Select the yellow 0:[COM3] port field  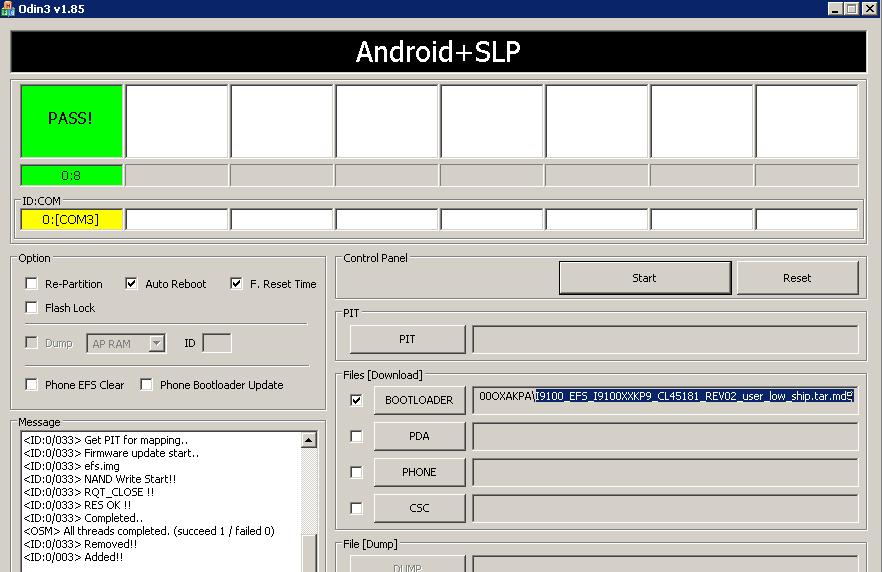(x=71, y=219)
